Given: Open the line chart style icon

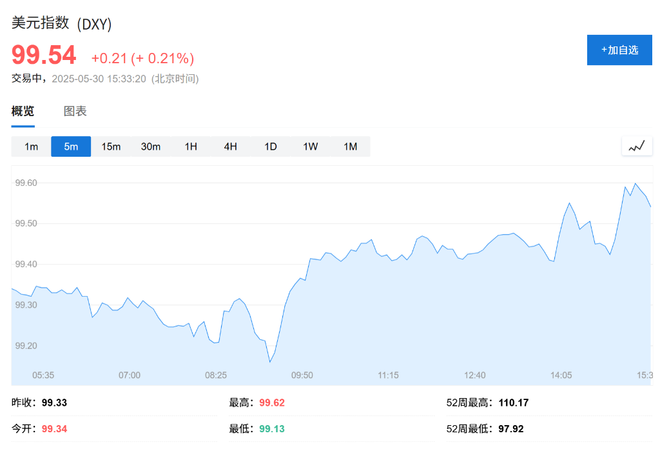Looking at the screenshot, I should click(x=637, y=146).
